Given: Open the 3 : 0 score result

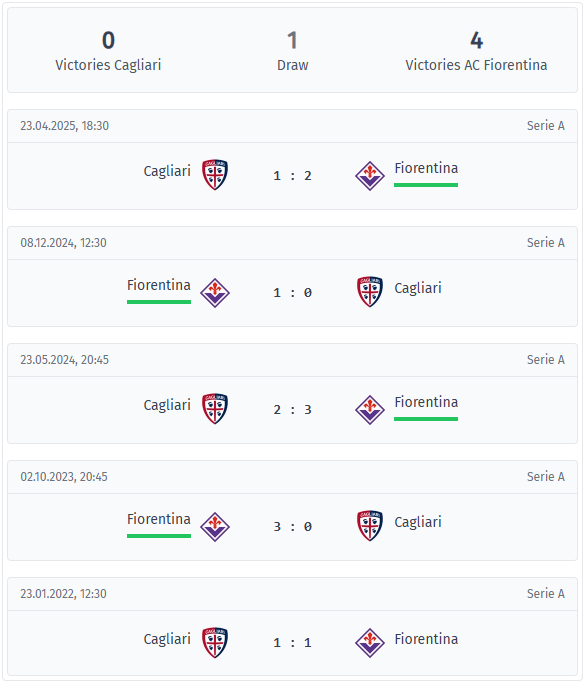Looking at the screenshot, I should pyautogui.click(x=292, y=527).
